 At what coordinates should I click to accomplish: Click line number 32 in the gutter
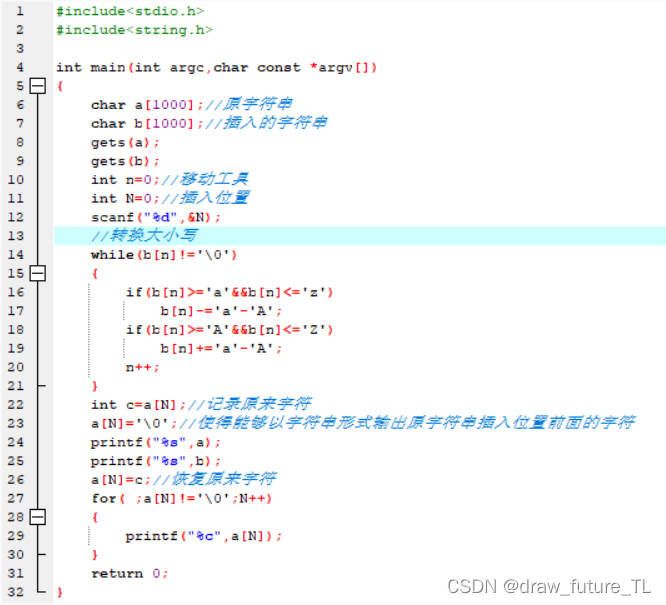16,592
